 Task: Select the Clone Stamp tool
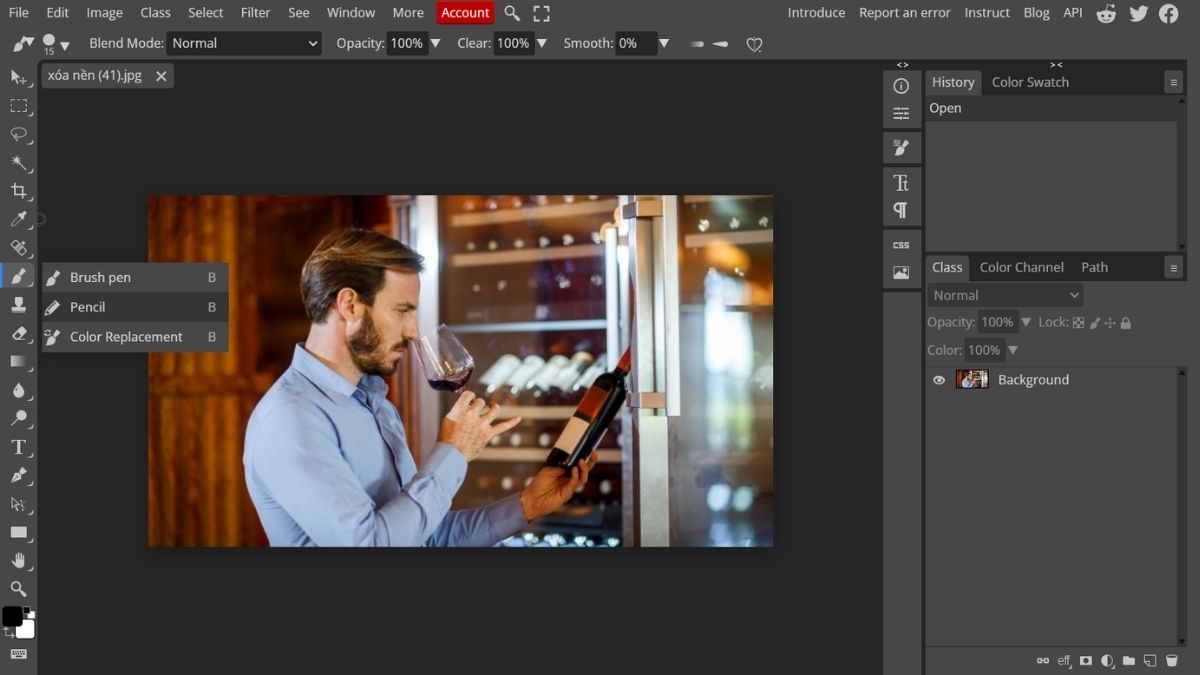(x=18, y=304)
